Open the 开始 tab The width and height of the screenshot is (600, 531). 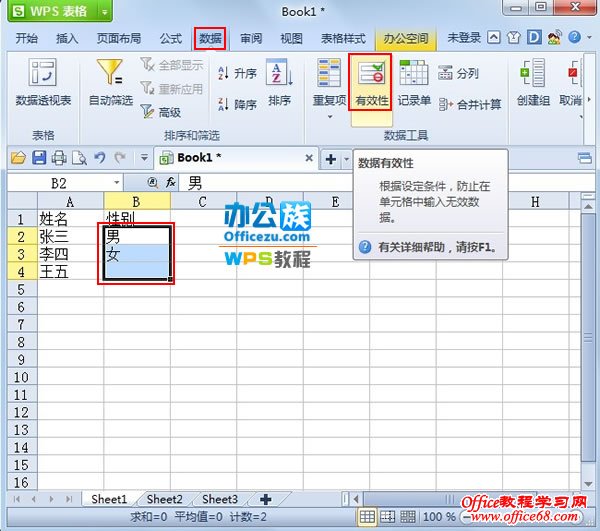click(26, 38)
